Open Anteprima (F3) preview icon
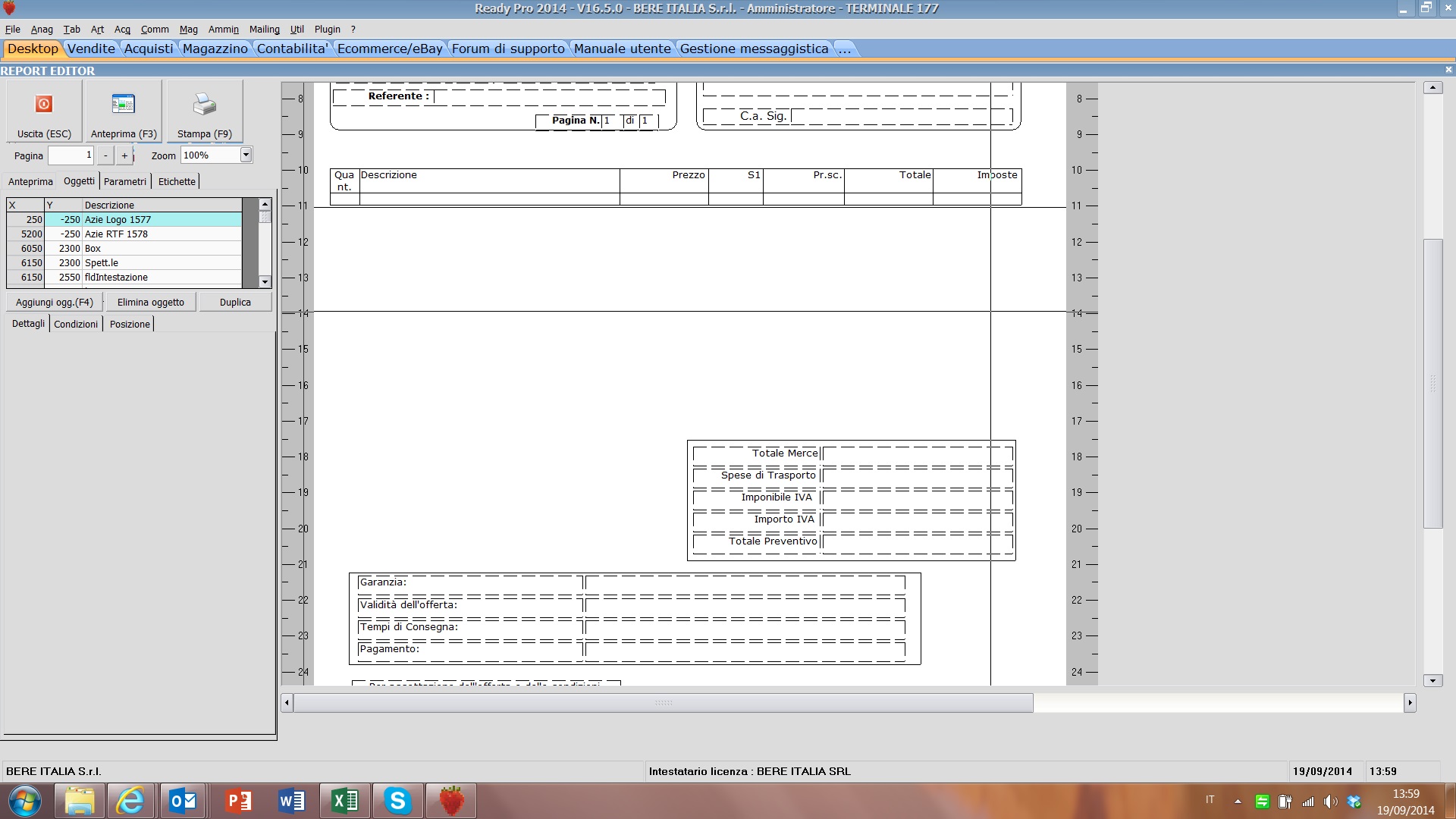 tap(123, 105)
